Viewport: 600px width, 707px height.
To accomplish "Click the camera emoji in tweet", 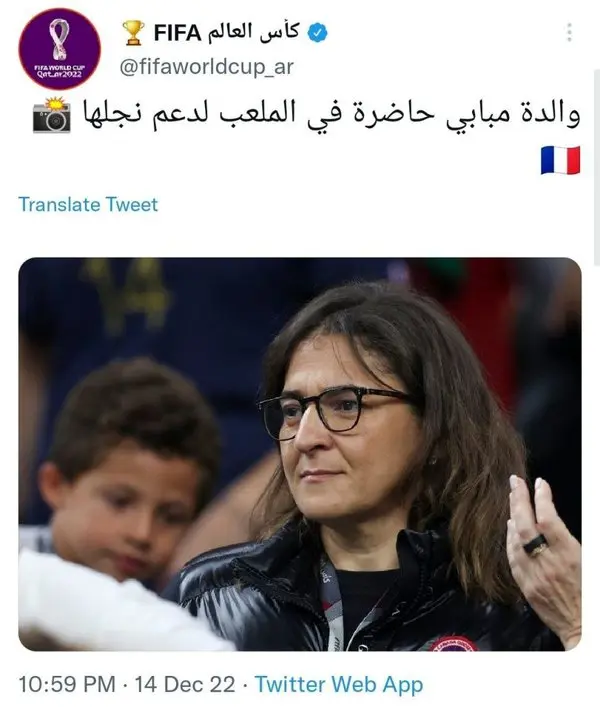I will [52, 115].
